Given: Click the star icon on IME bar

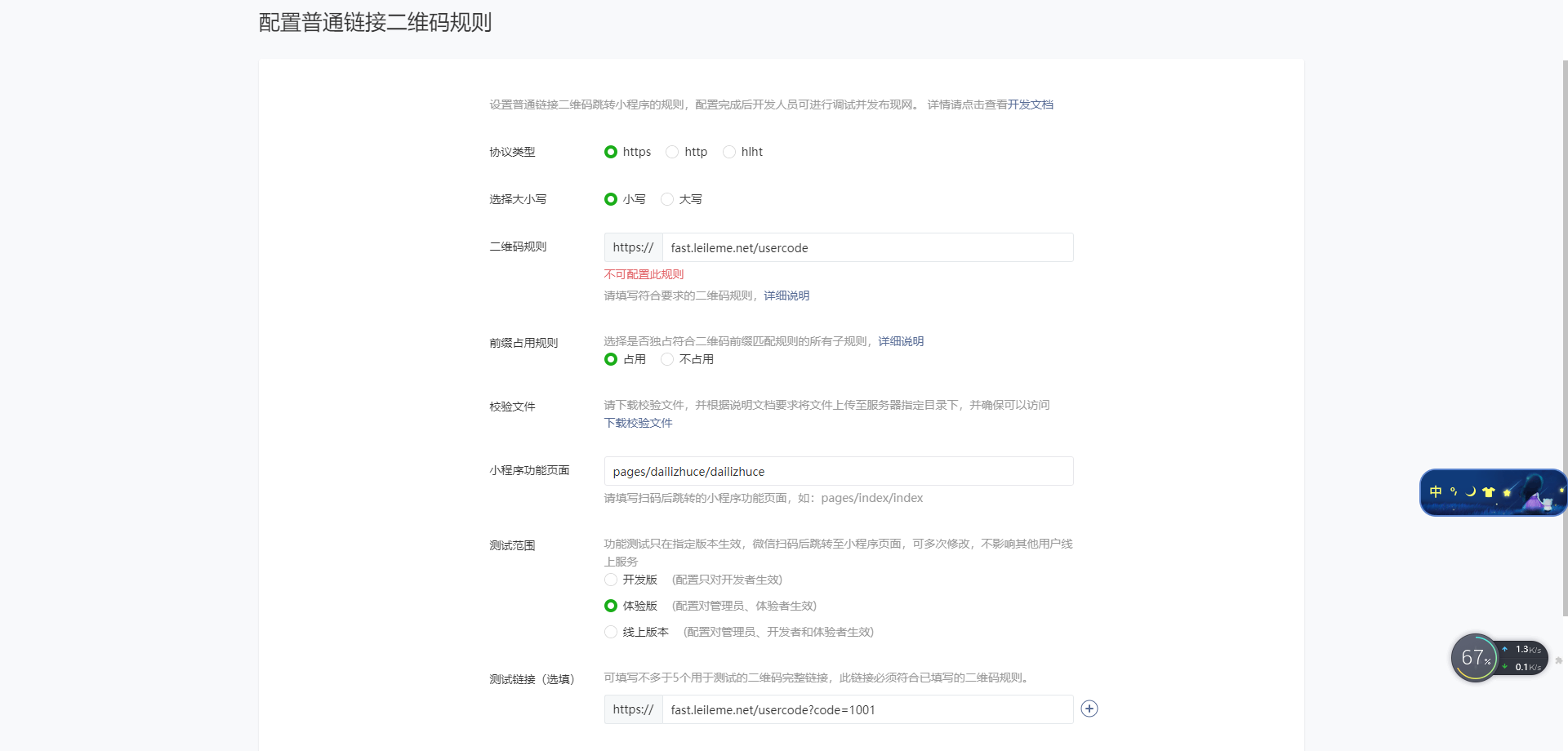Looking at the screenshot, I should click(1507, 492).
